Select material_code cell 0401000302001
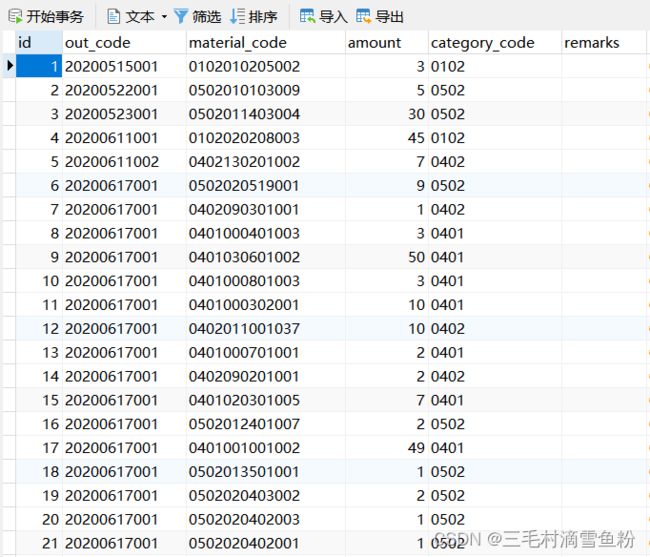650x557 pixels. (266, 304)
